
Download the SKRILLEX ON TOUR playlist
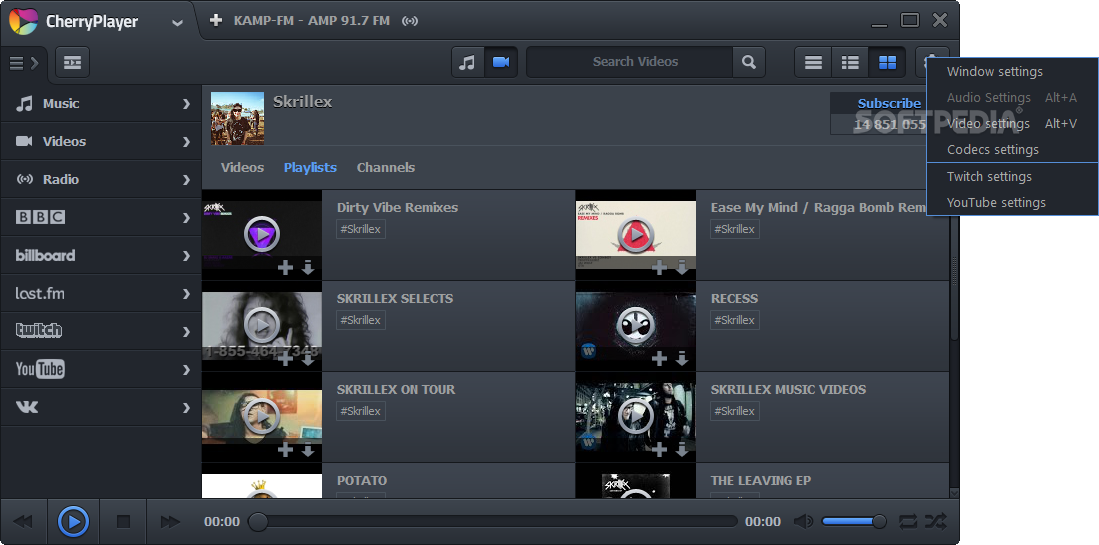[x=308, y=450]
